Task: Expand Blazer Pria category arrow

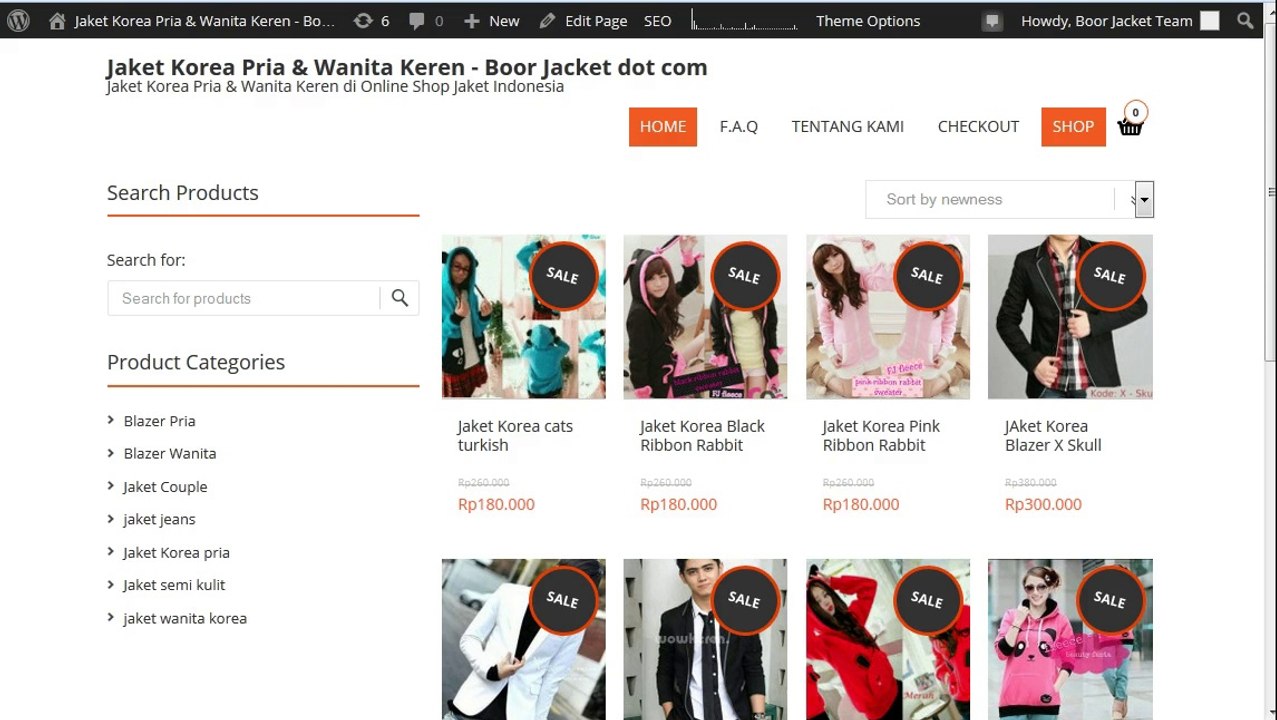Action: coord(111,420)
